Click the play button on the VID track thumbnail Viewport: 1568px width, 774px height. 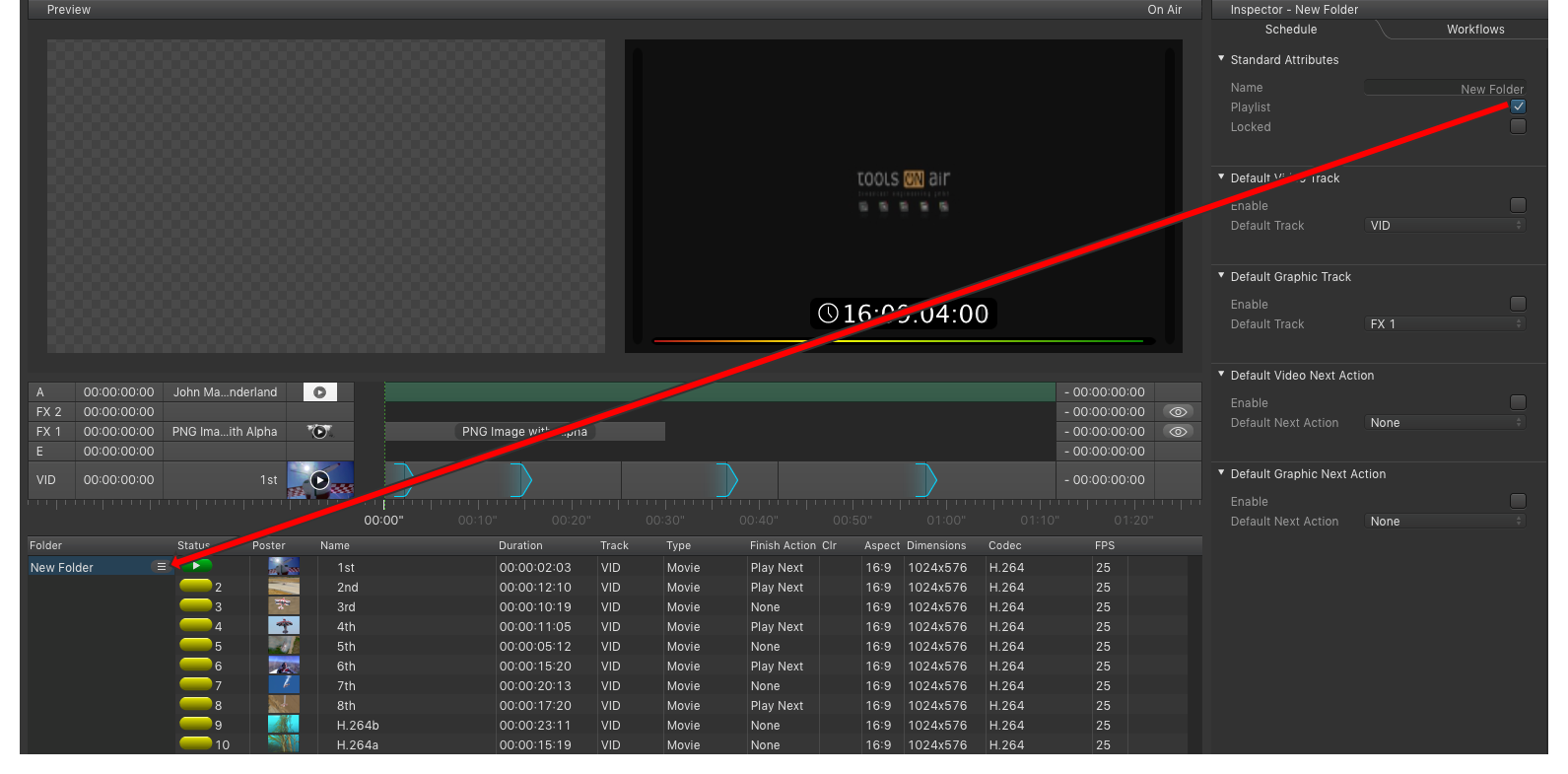point(319,480)
